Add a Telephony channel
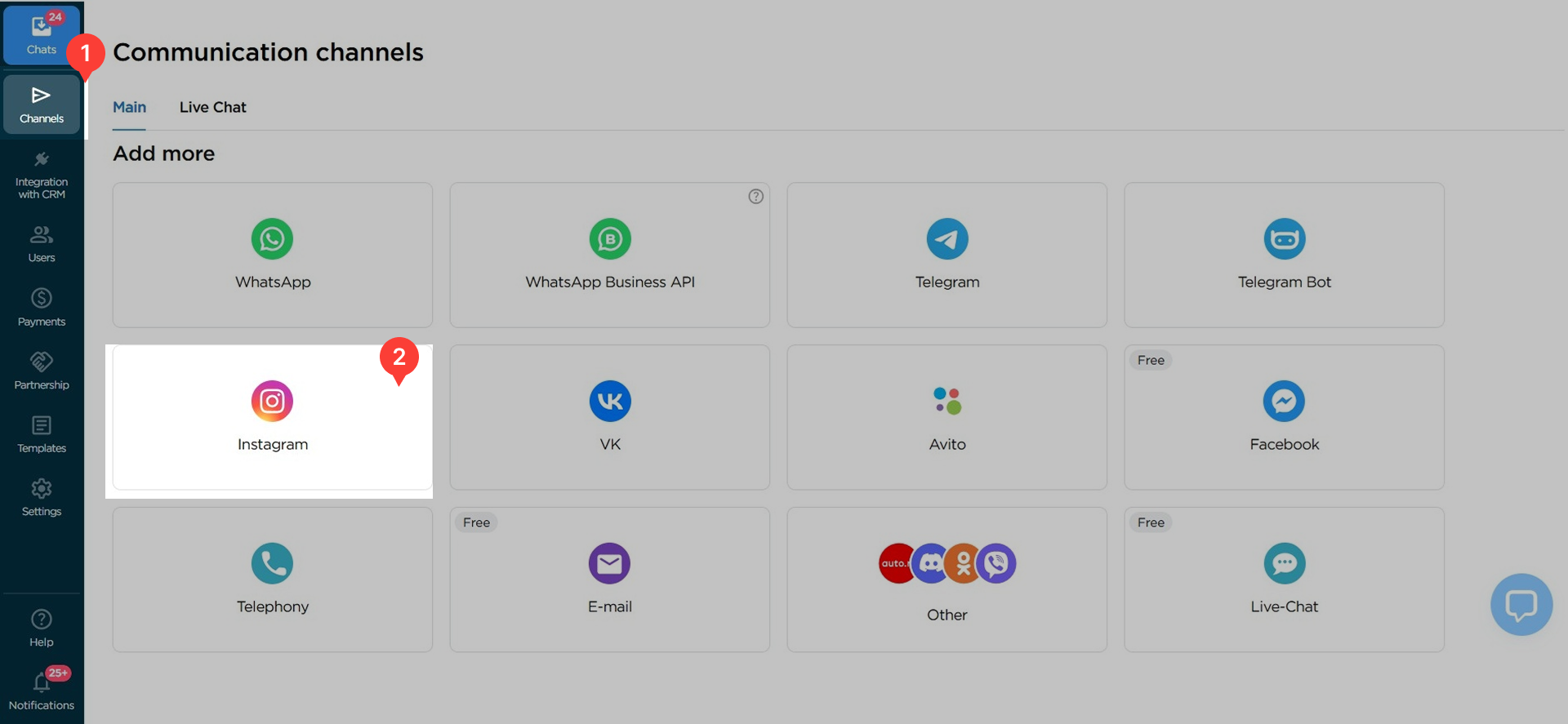1568x724 pixels. 273,580
